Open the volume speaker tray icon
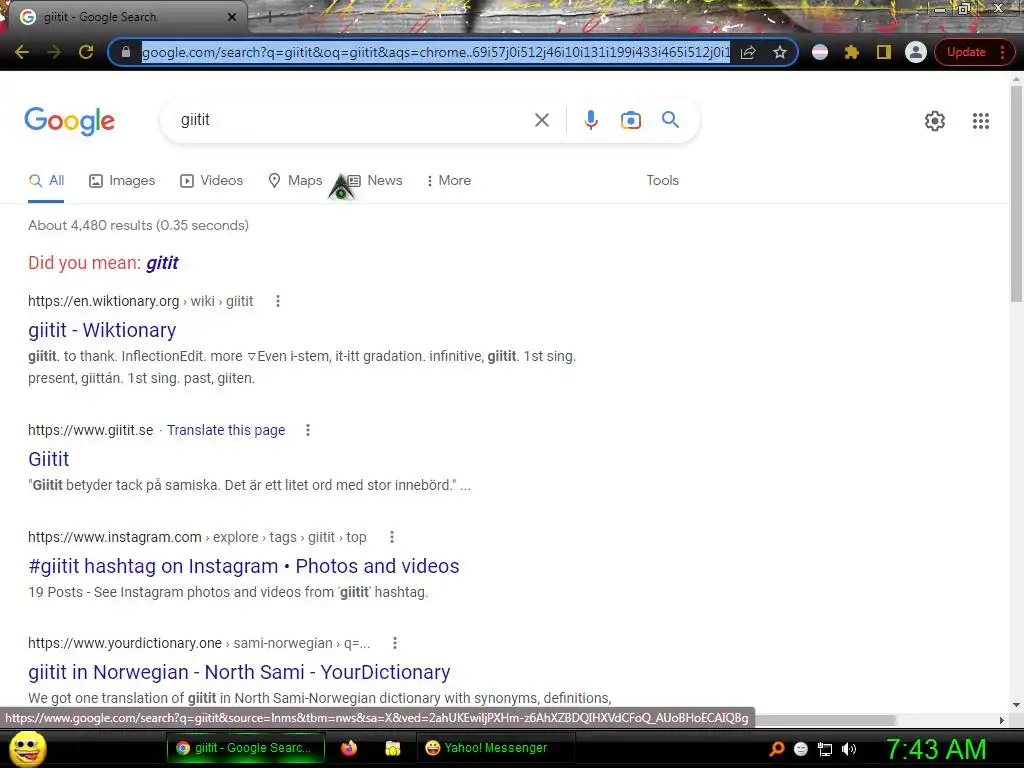 [x=849, y=749]
